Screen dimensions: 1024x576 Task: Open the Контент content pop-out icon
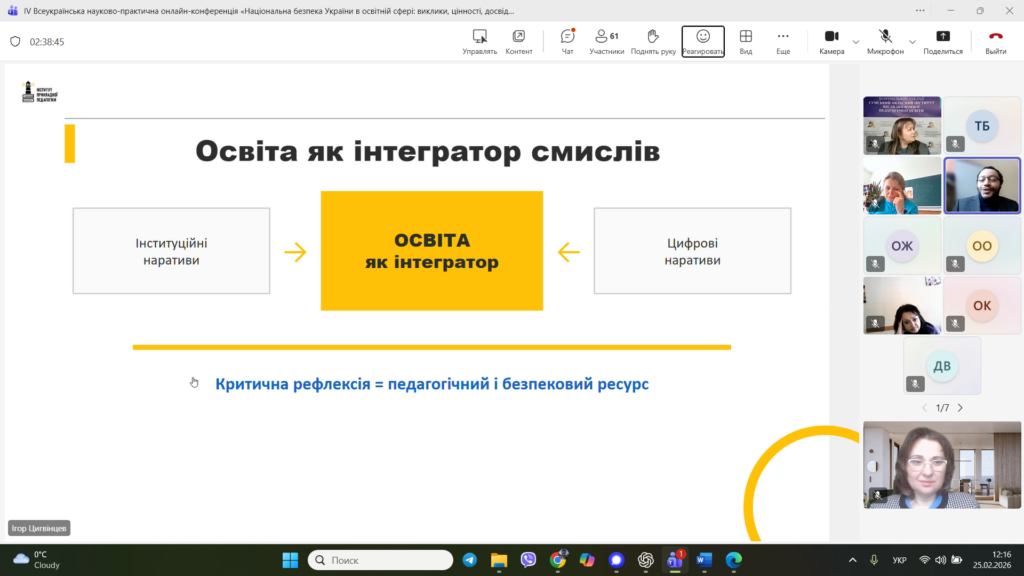pyautogui.click(x=519, y=37)
